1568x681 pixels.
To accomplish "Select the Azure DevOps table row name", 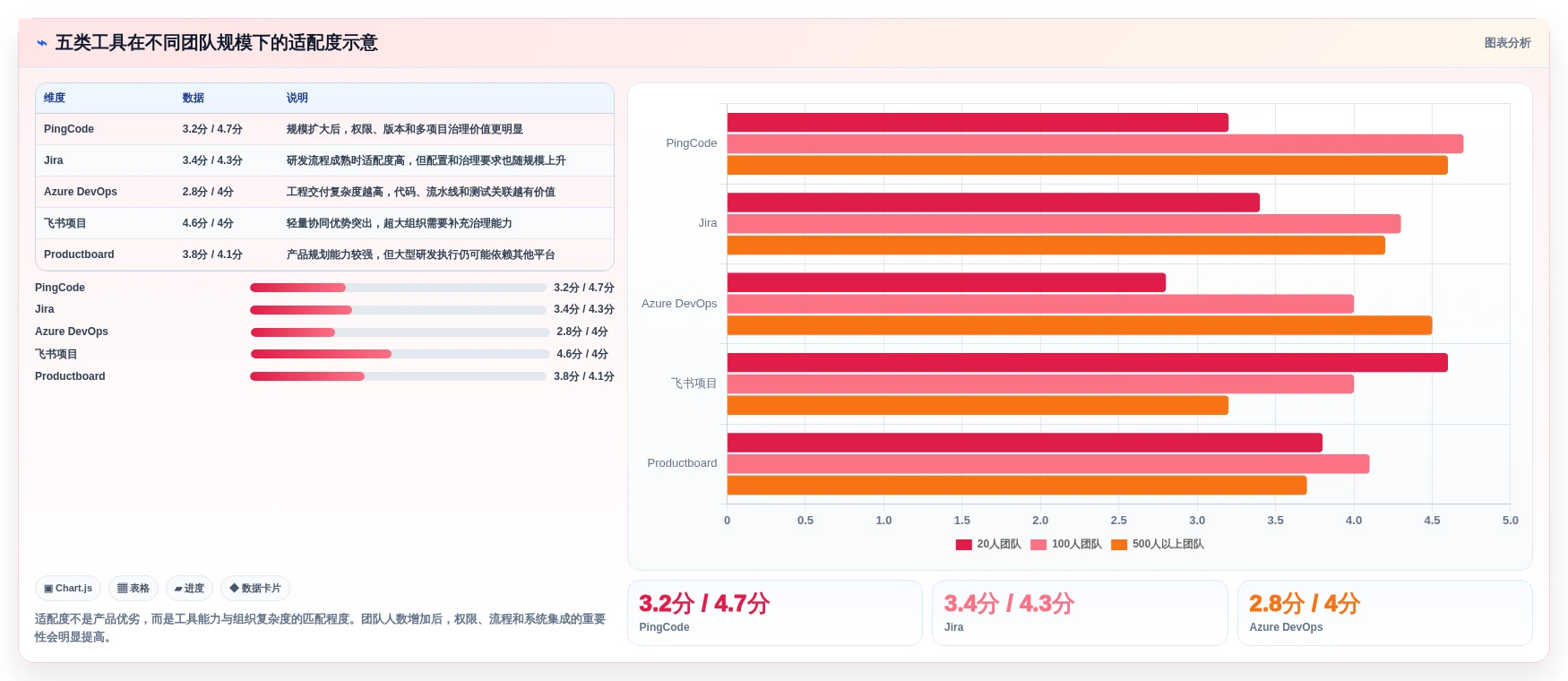I will [x=81, y=192].
